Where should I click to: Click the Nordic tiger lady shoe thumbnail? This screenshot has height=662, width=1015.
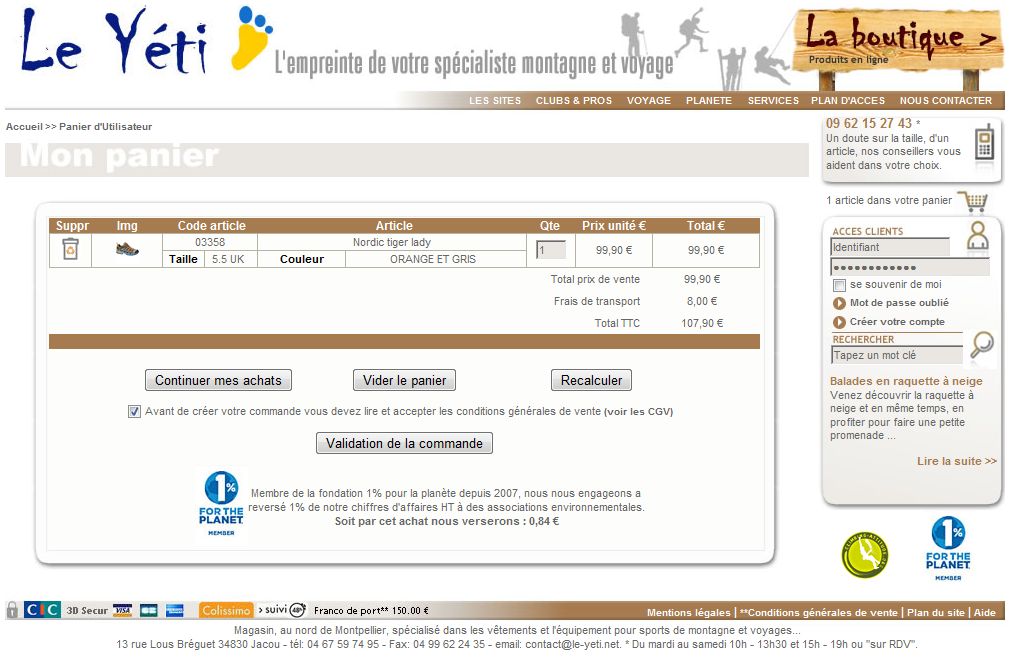click(127, 249)
